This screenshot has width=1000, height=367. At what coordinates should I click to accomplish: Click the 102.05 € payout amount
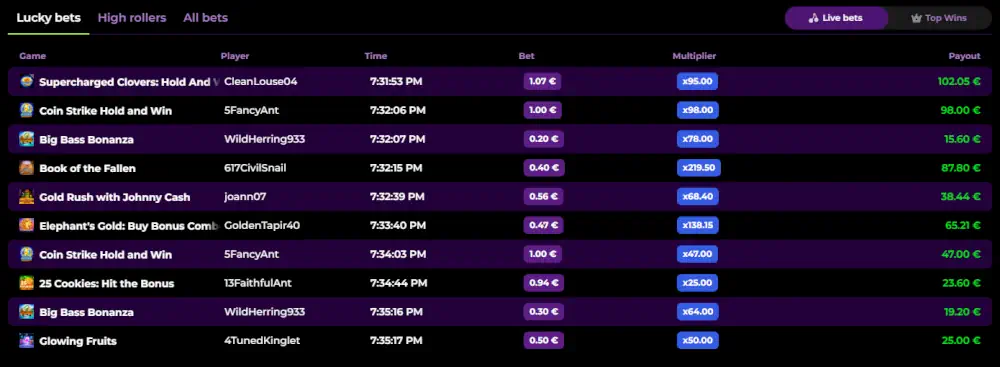[959, 82]
